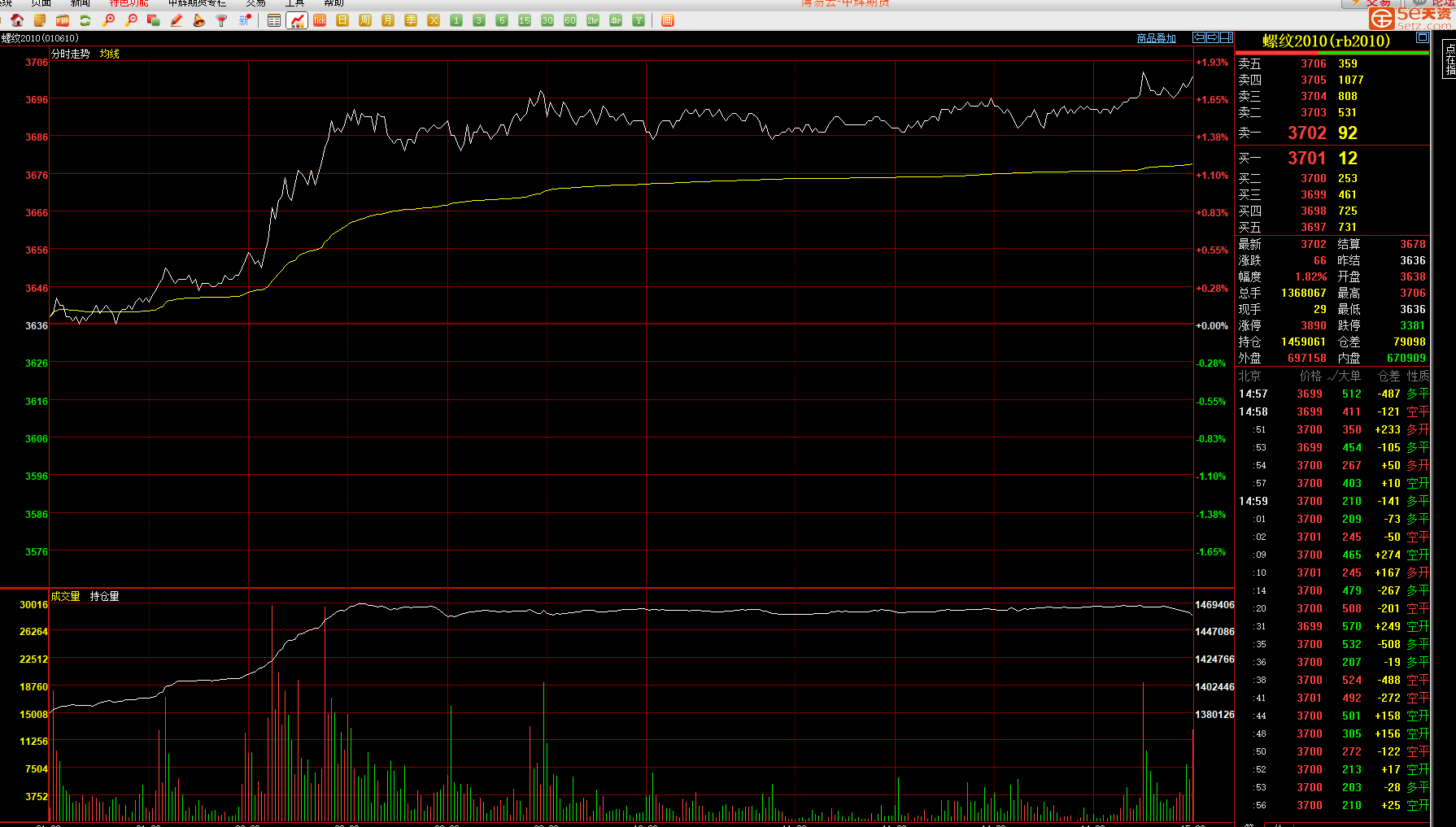Click the 卖五 price 3706
The width and height of the screenshot is (1456, 827).
pyautogui.click(x=1314, y=63)
